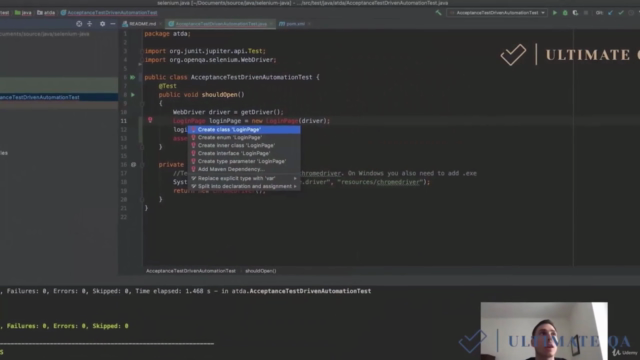The height and width of the screenshot is (360, 640).
Task: Select Create enum 'LoginPage' option
Action: point(244,138)
